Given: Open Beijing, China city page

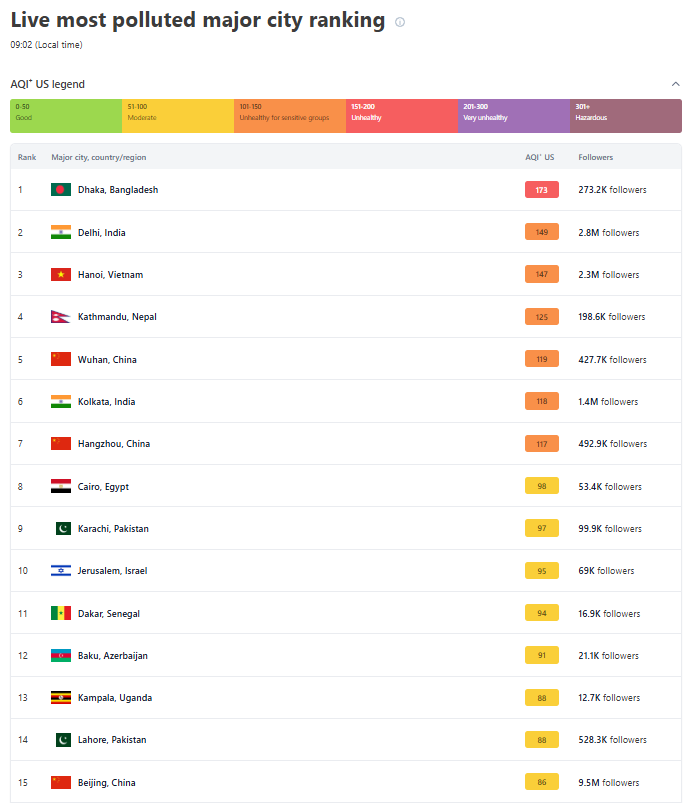Looking at the screenshot, I should tap(106, 783).
